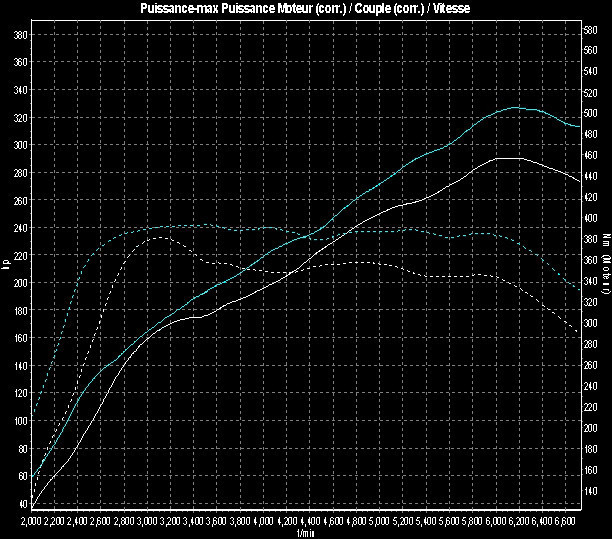
Task: Click the peak of the solid cyan power curve
Action: coord(516,107)
